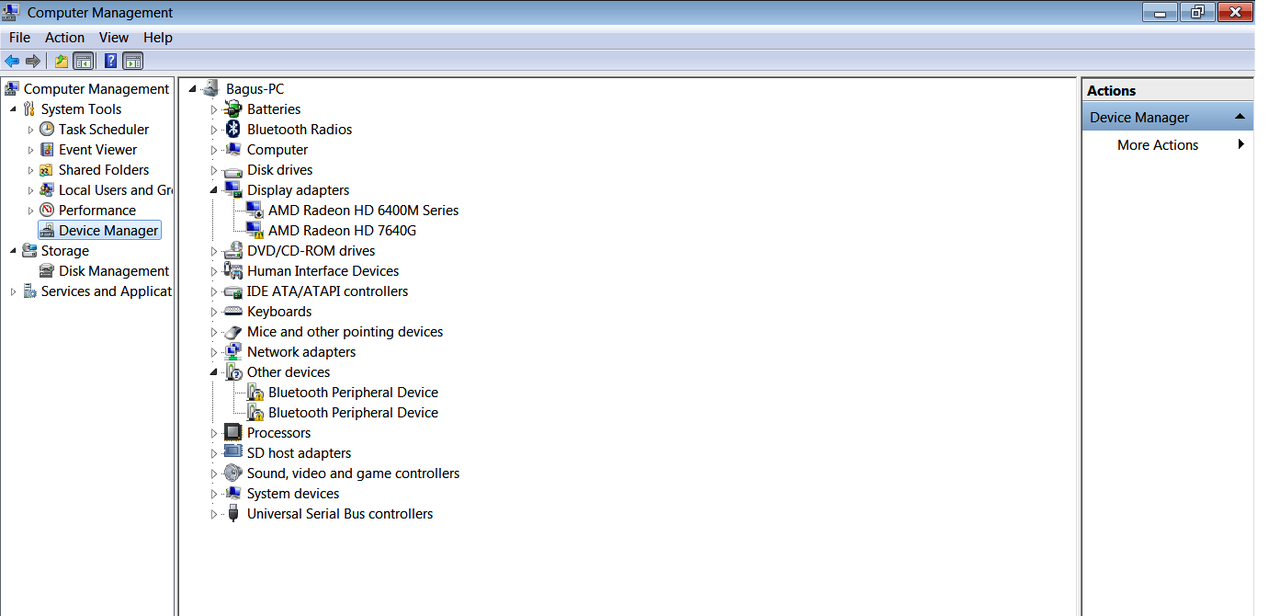Click the Processors chip icon
Viewport: 1280px width, 616px height.
tap(233, 433)
